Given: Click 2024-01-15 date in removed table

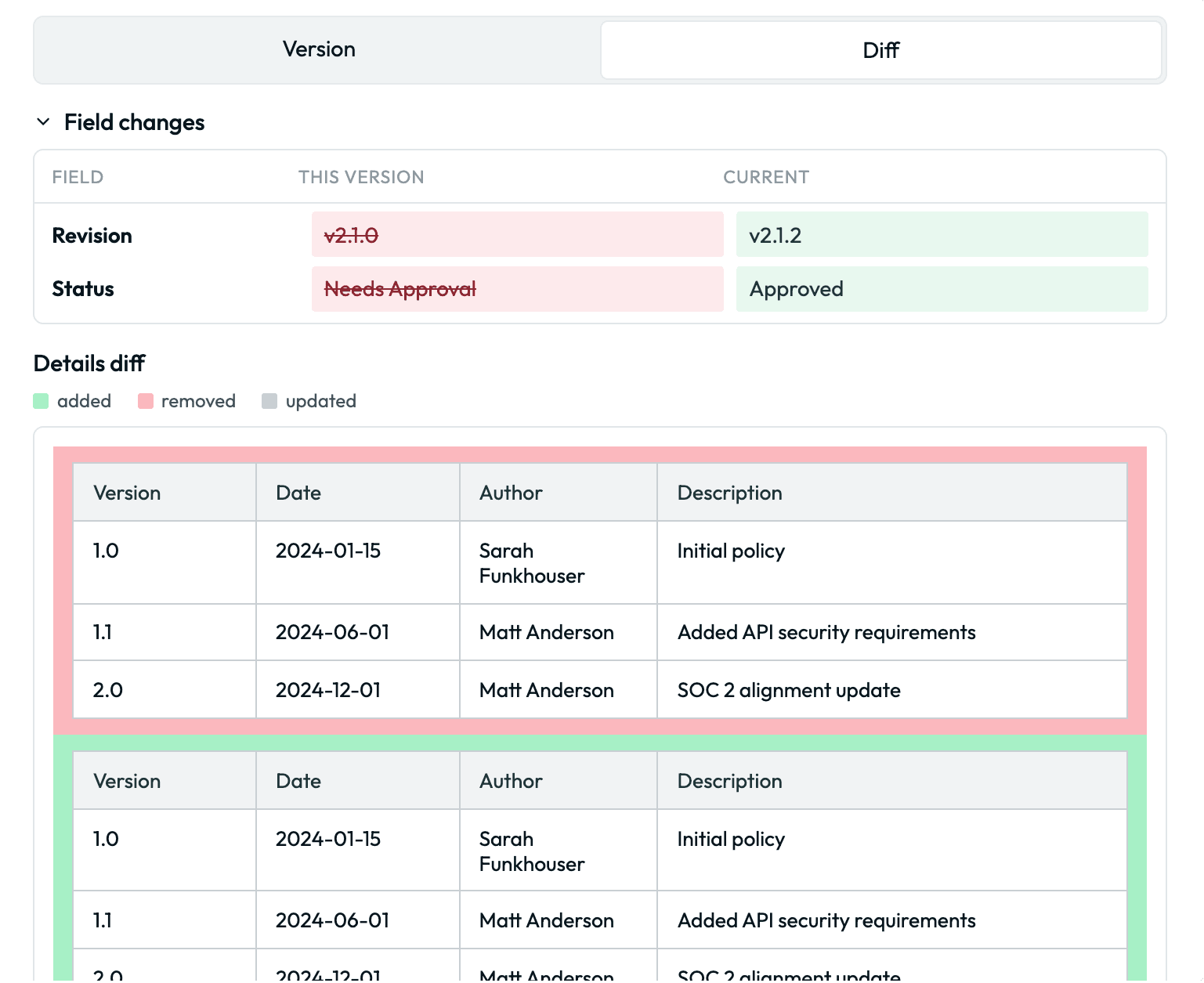Looking at the screenshot, I should pos(328,551).
